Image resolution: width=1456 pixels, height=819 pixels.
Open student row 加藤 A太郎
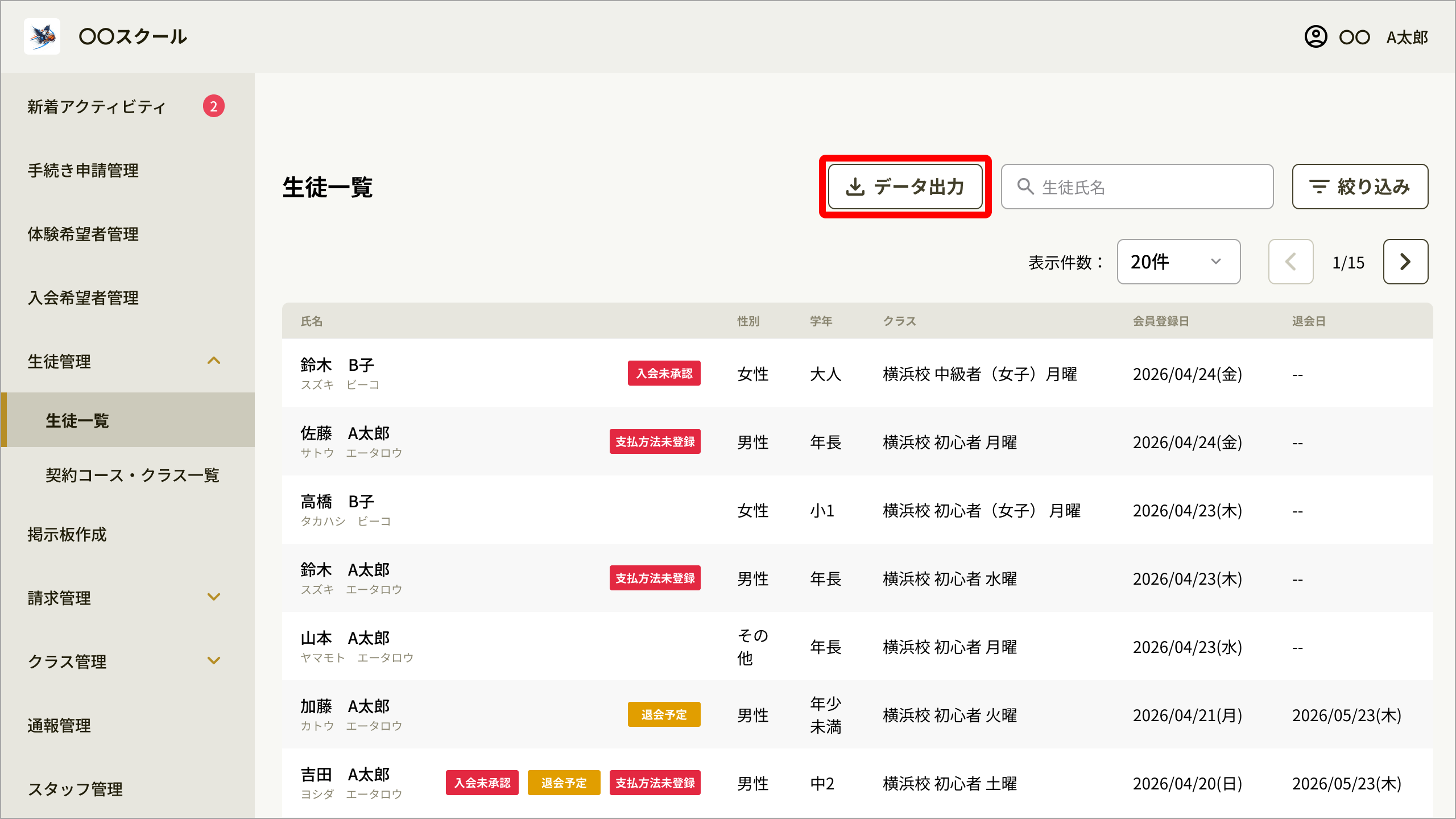[x=857, y=714]
